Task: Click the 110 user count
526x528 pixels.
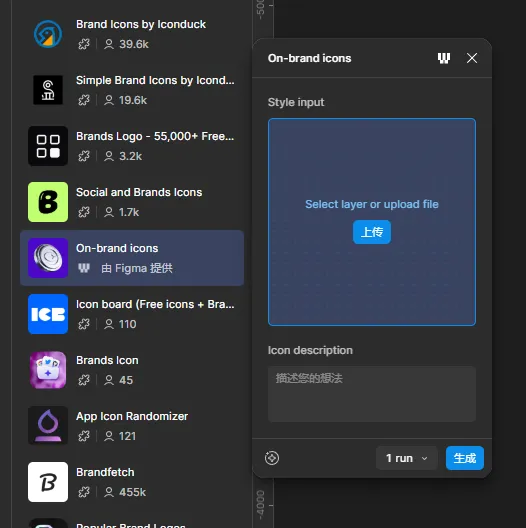Action: click(128, 324)
